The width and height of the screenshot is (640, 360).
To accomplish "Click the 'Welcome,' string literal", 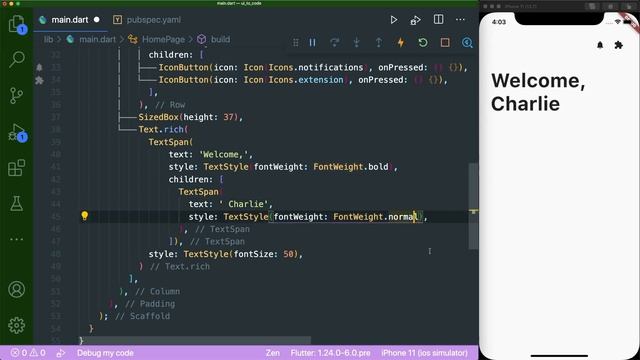I will [x=224, y=154].
